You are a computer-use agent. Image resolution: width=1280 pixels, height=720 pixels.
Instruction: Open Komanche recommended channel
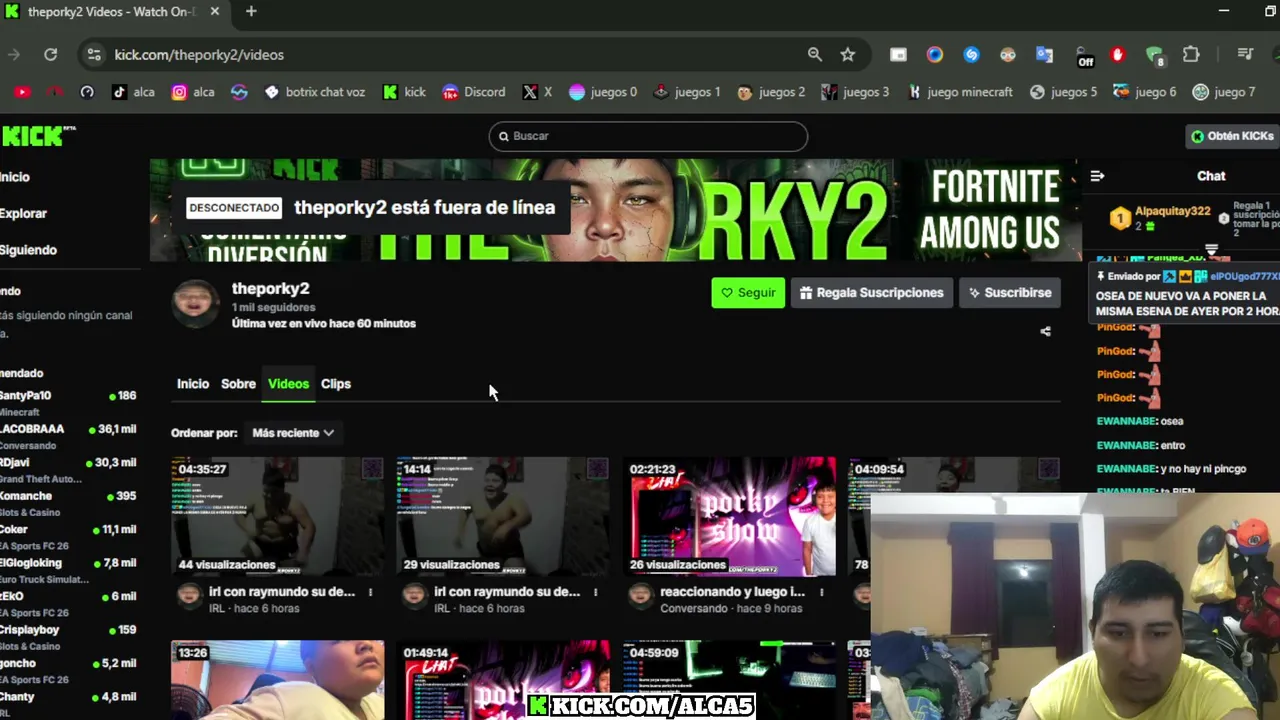pos(68,503)
